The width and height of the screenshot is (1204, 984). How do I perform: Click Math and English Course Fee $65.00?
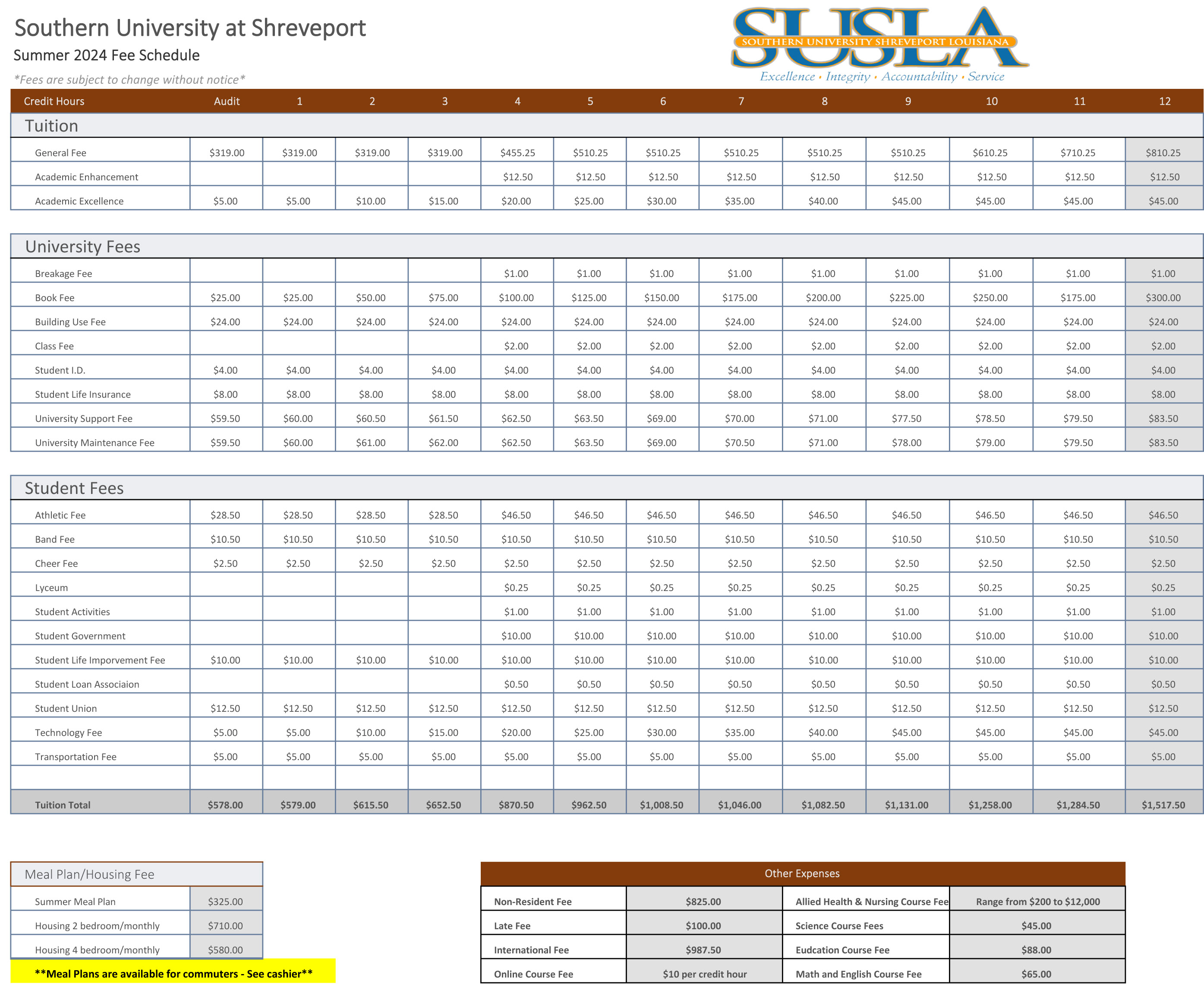(x=1036, y=975)
